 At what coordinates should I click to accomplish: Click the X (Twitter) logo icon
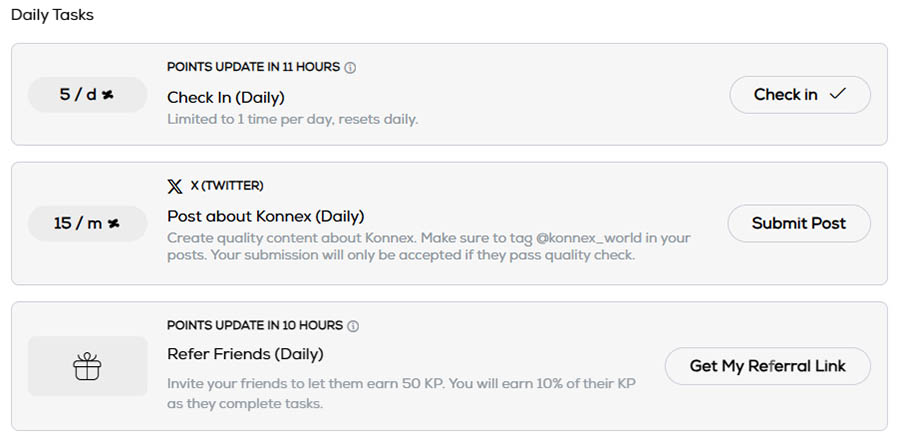(175, 186)
